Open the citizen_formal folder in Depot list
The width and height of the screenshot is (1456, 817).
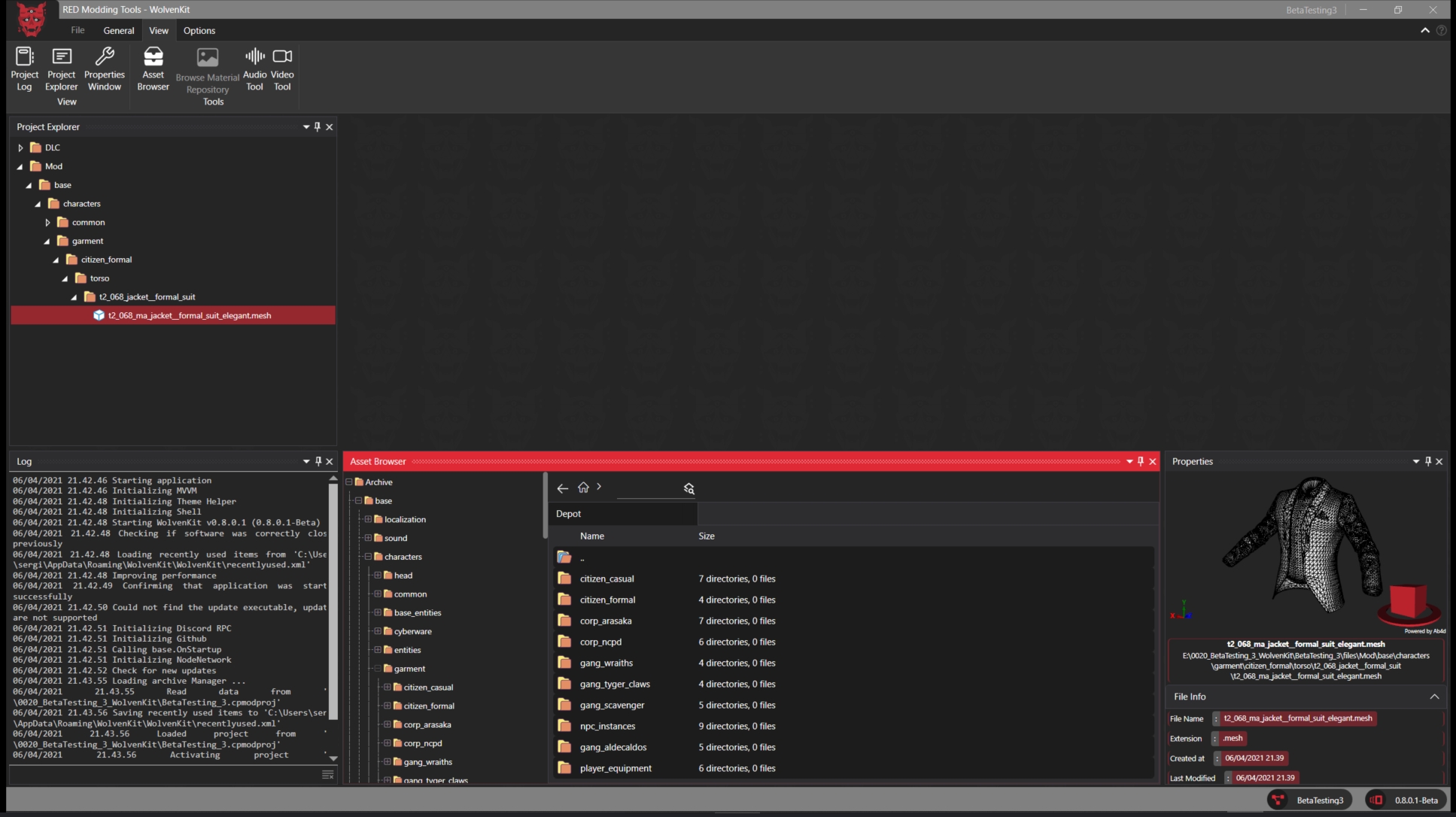607,600
